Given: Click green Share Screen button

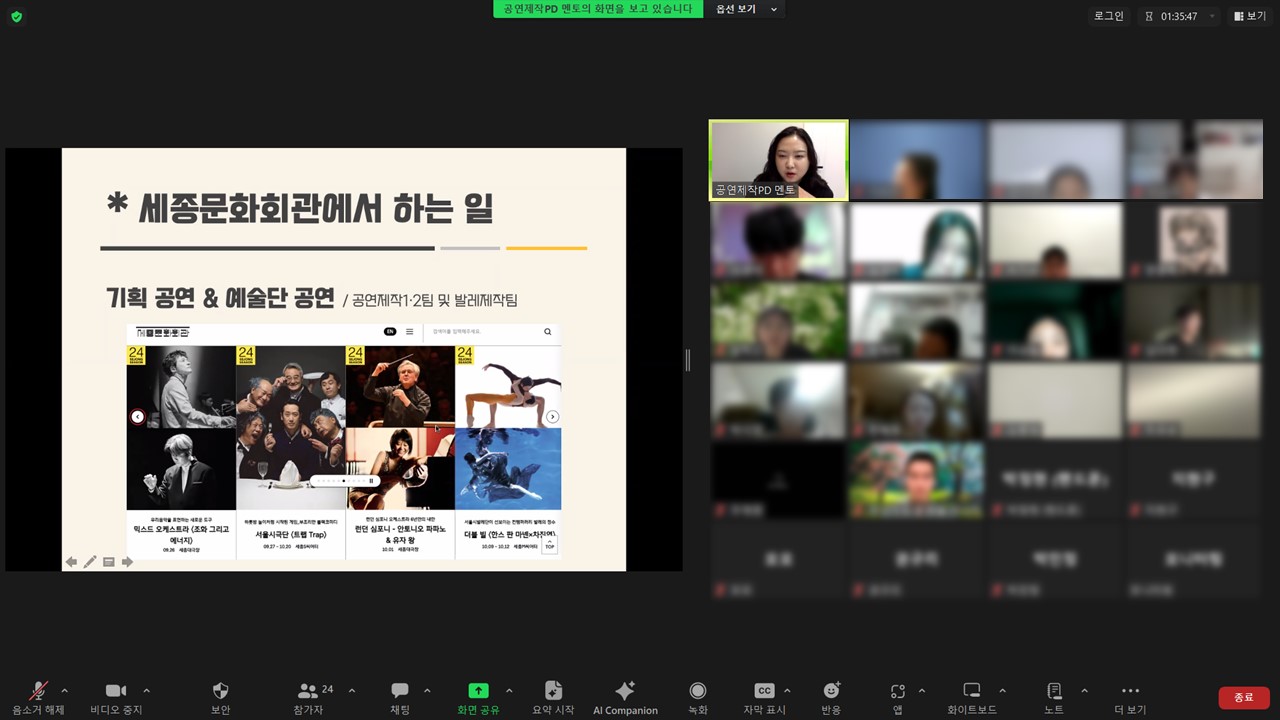Looking at the screenshot, I should pos(478,697).
